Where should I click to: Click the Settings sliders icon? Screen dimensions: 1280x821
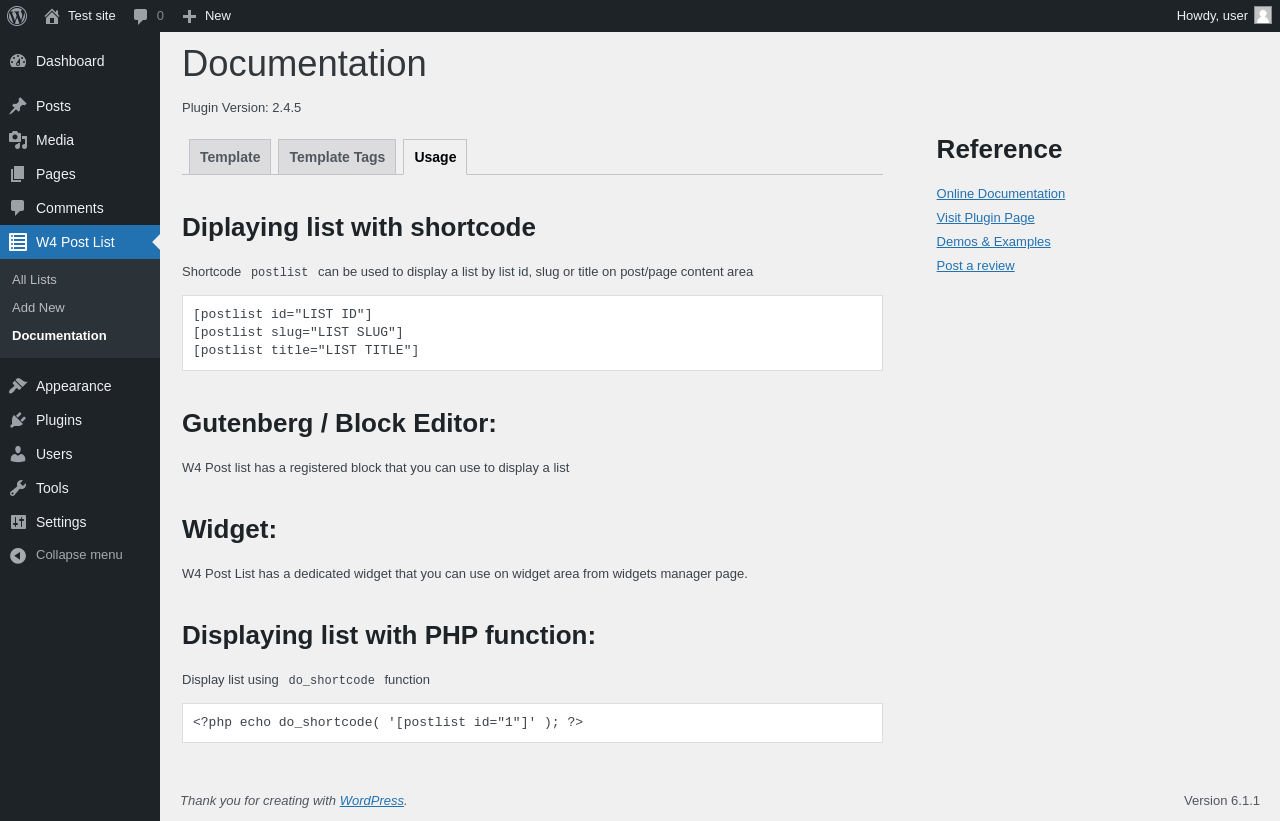[x=18, y=522]
